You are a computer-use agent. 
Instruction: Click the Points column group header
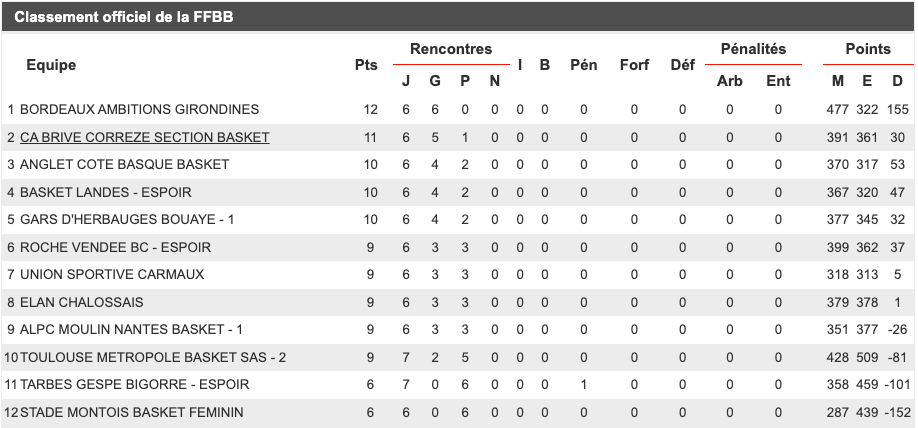[867, 49]
